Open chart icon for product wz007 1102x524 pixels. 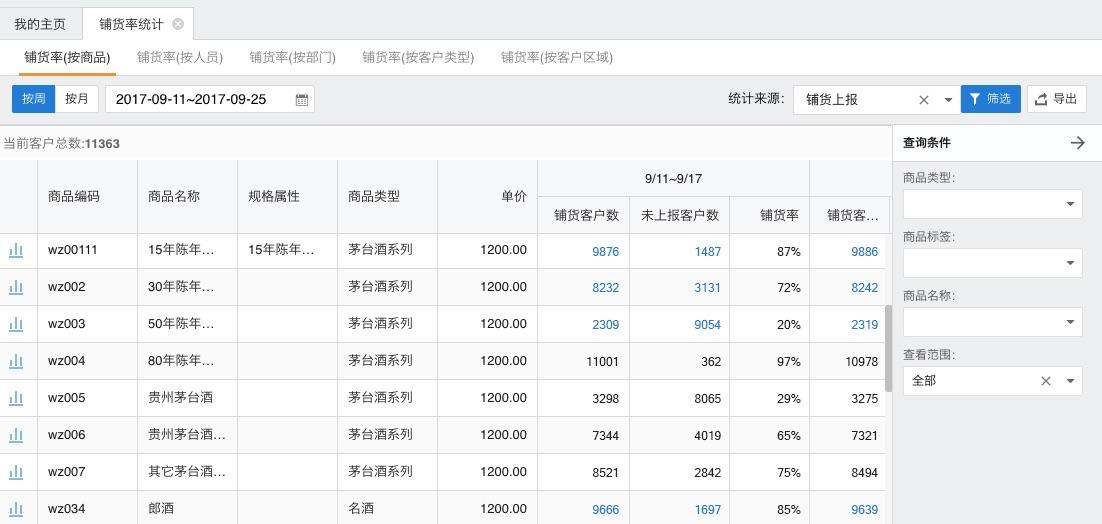pos(16,471)
